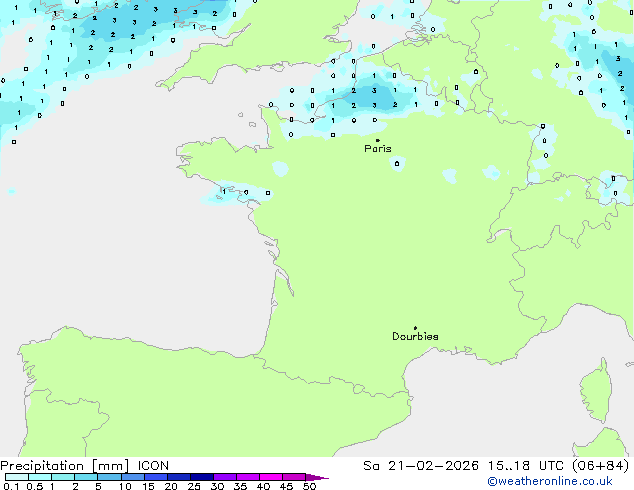Screen dimensions: 634x490
Task: Click the ICON model name text
Action: coord(153,466)
